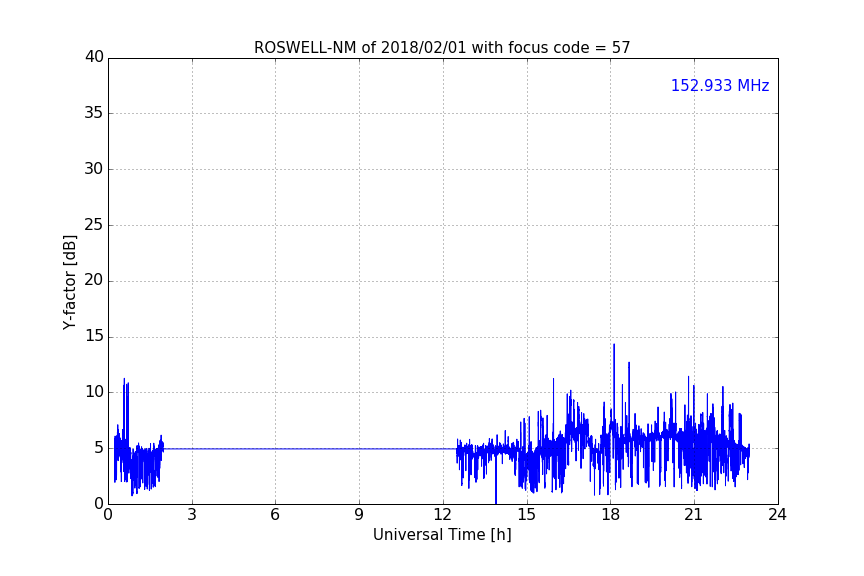This screenshot has width=864, height=576.
Task: Click the "Y-factor [dB]" axis label
Action: click(69, 282)
